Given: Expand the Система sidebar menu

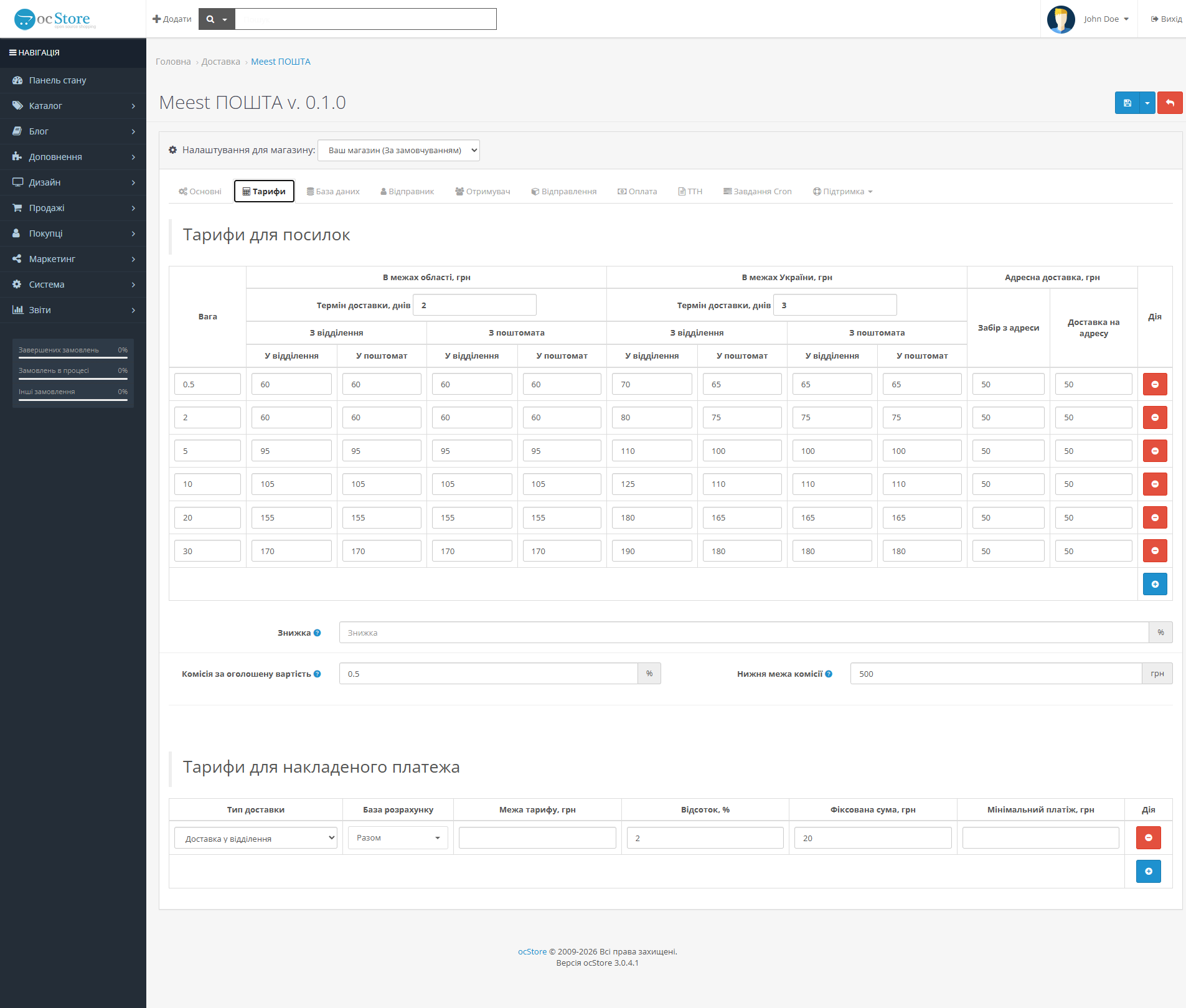Looking at the screenshot, I should click(x=73, y=285).
